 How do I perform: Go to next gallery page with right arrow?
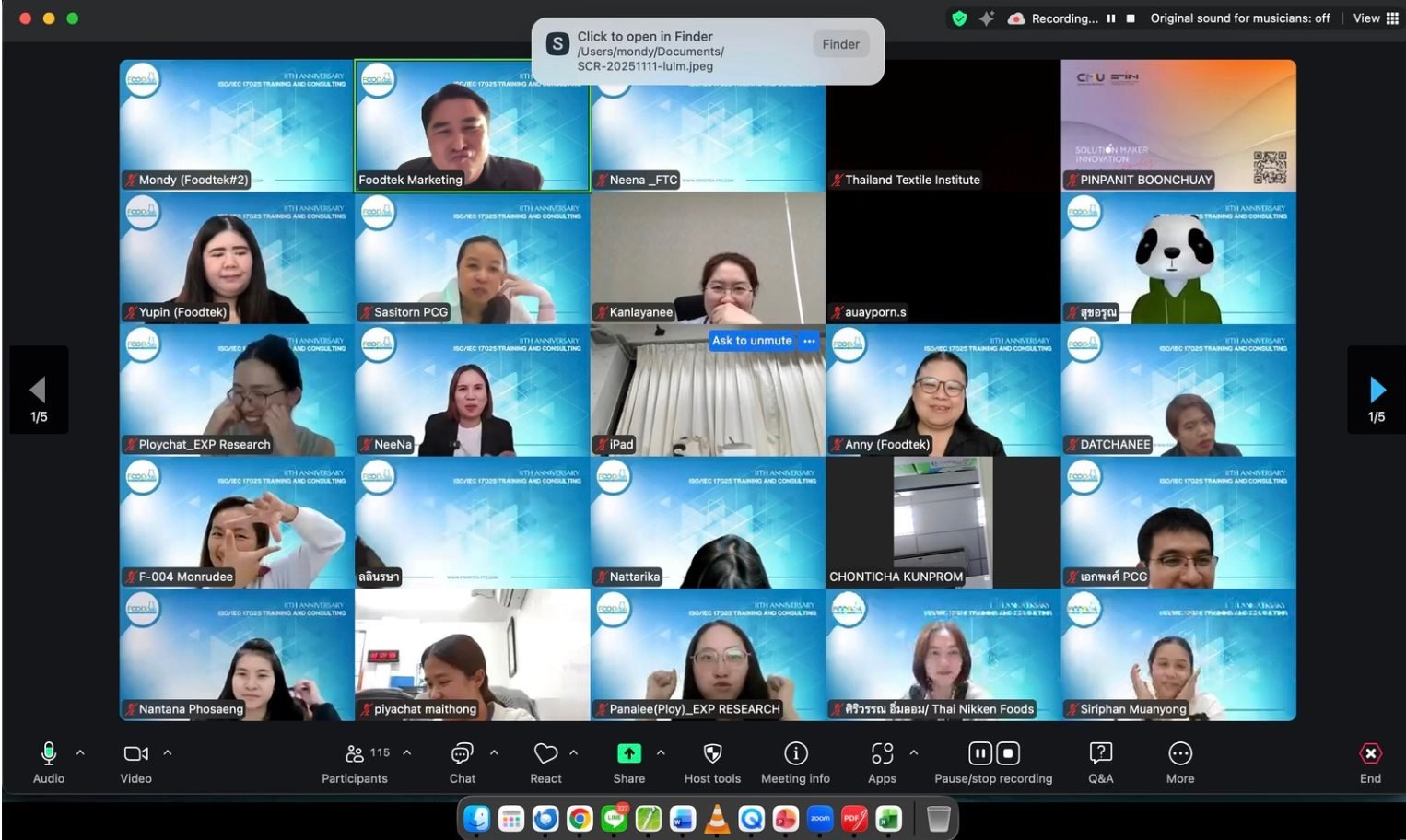pyautogui.click(x=1377, y=390)
